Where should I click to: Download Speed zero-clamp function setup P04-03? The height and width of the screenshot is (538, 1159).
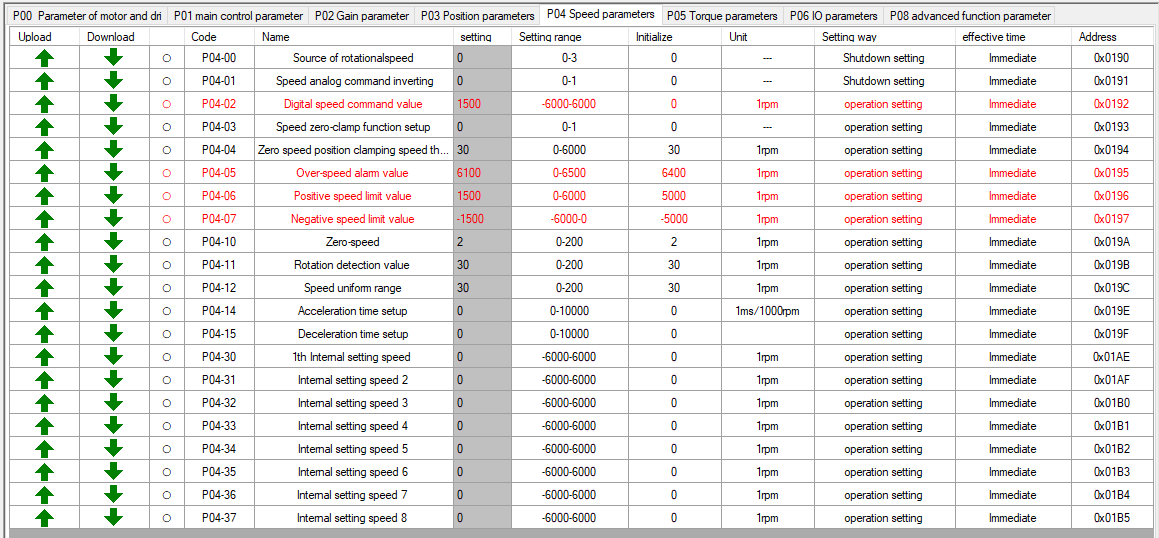pyautogui.click(x=113, y=127)
